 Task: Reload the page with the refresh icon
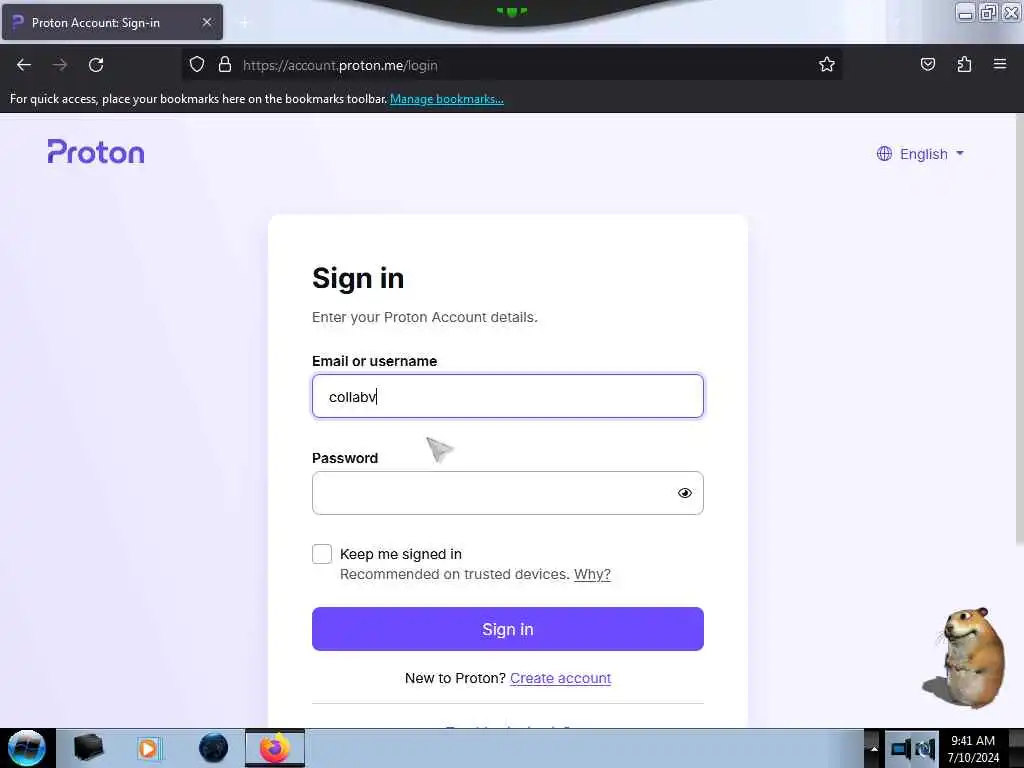click(96, 65)
